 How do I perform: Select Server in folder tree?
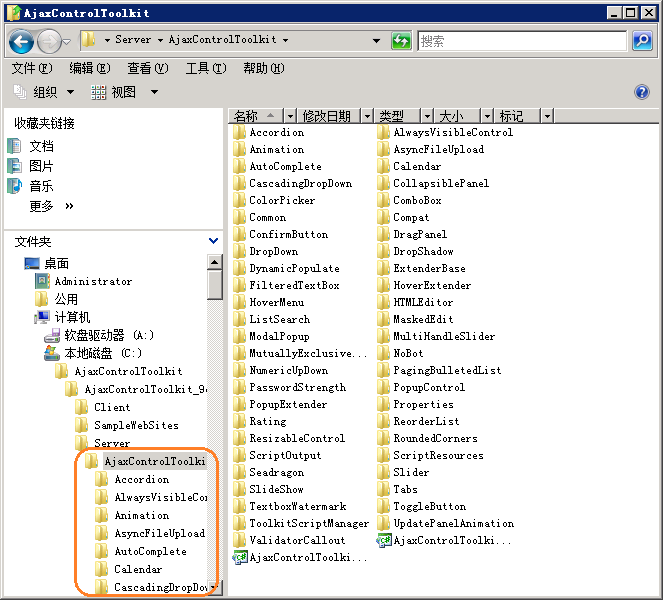(112, 443)
